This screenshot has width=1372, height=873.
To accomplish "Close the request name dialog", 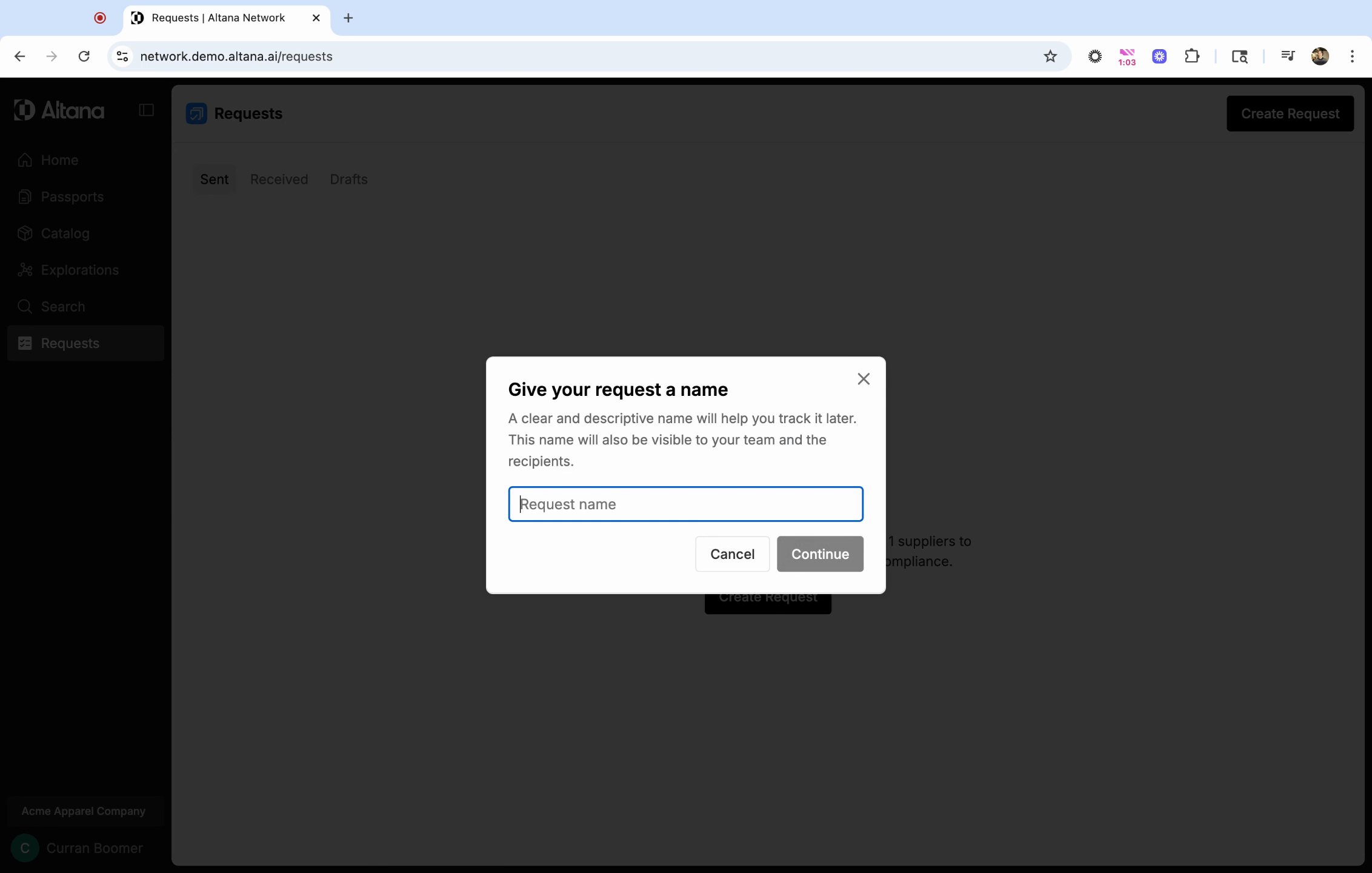I will [x=863, y=379].
